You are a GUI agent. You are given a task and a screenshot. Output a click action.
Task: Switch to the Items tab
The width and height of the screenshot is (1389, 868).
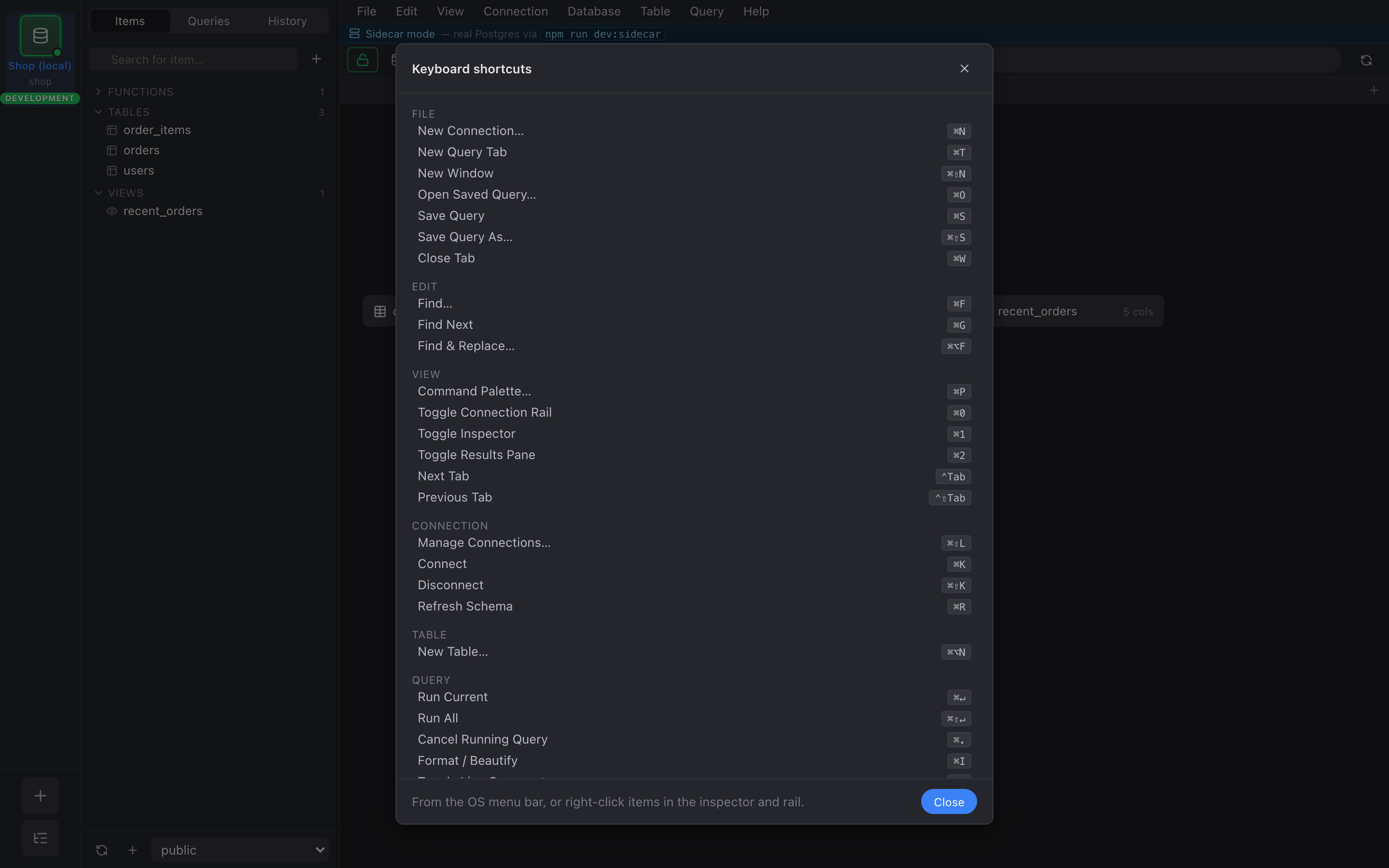click(130, 21)
